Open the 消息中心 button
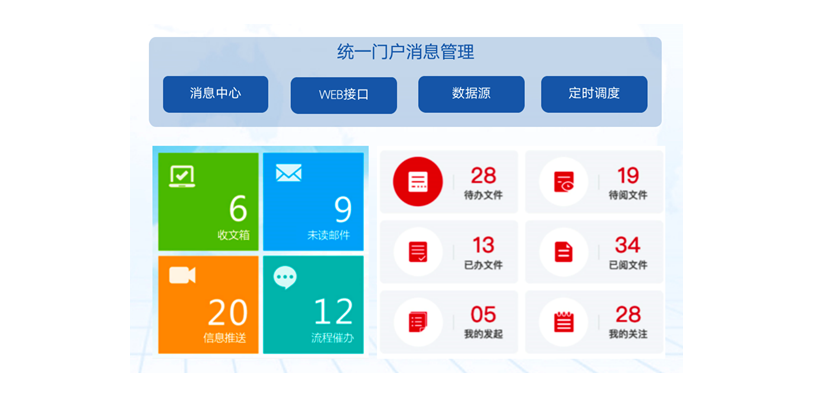The width and height of the screenshot is (814, 398). (215, 94)
